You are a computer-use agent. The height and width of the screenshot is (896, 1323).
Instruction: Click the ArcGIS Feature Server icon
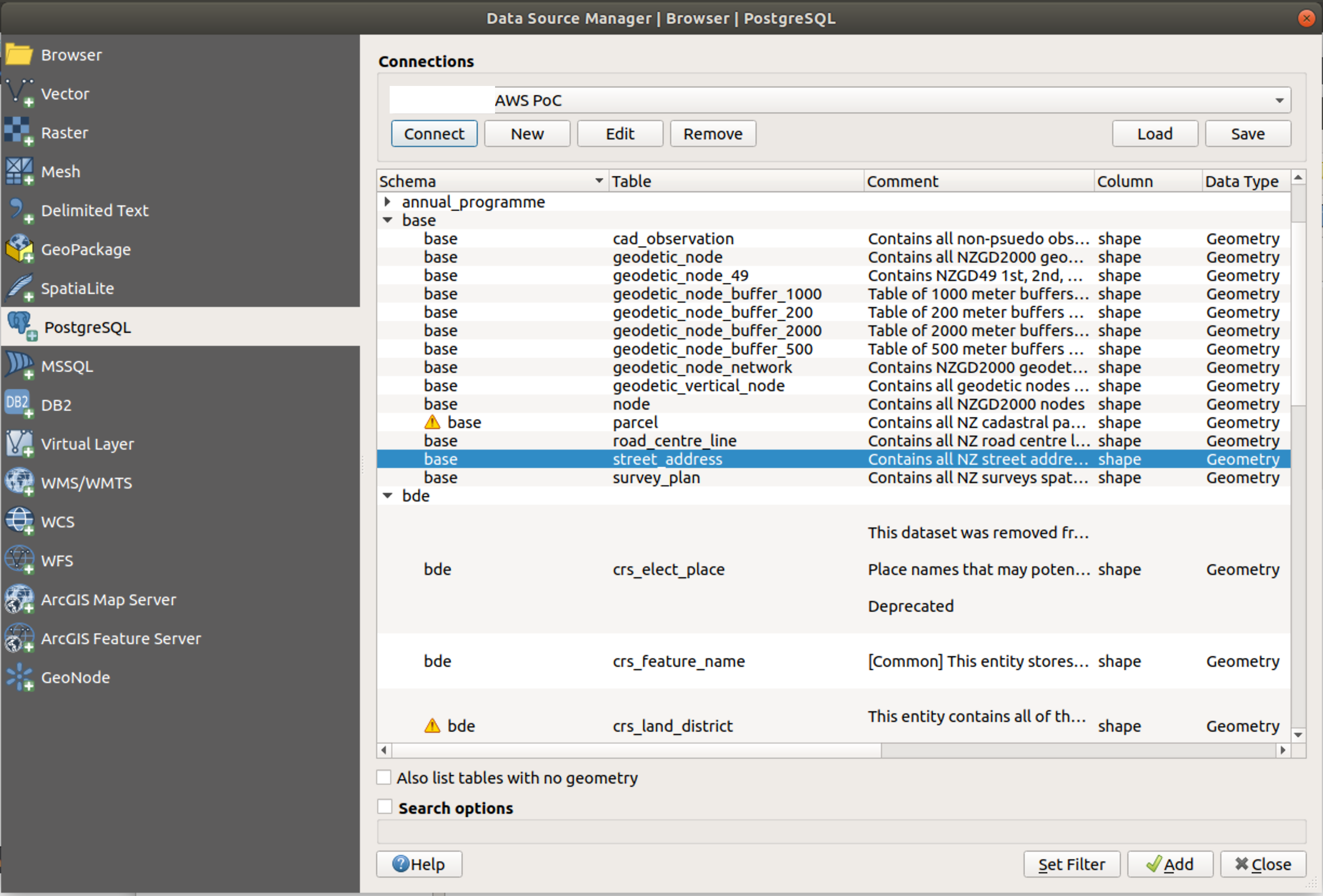(19, 638)
